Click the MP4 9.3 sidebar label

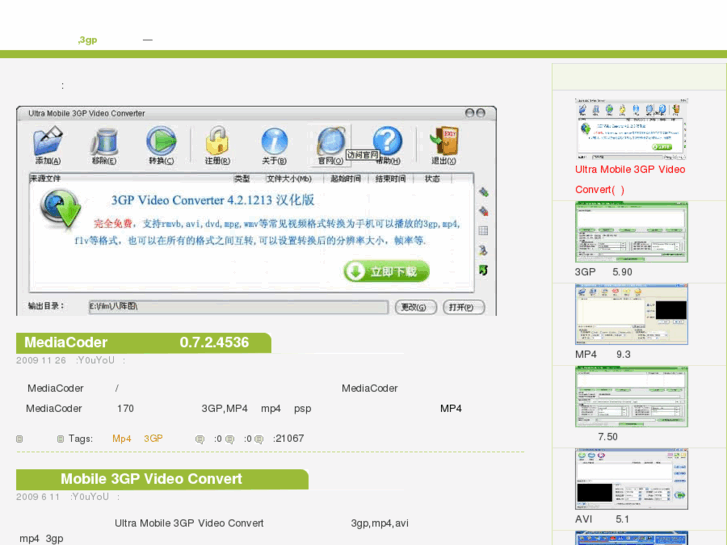click(603, 355)
